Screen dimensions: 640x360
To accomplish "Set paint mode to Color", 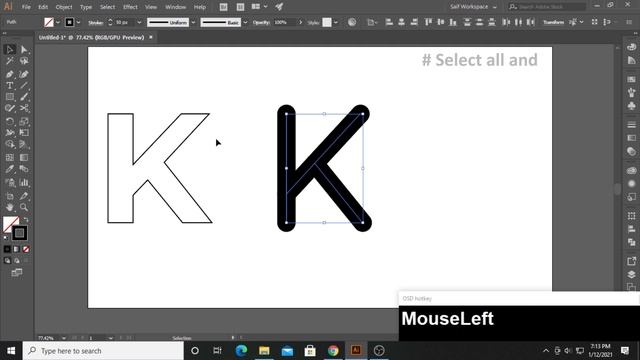I will 7,249.
